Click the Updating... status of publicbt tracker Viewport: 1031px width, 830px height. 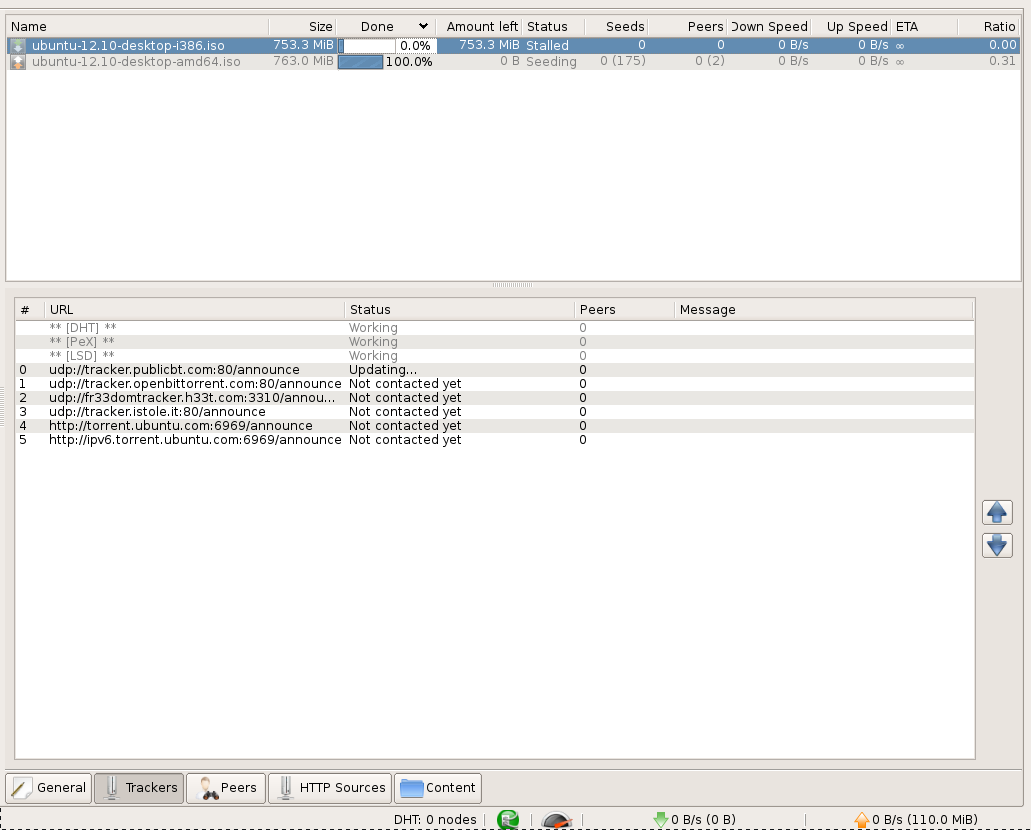383,370
